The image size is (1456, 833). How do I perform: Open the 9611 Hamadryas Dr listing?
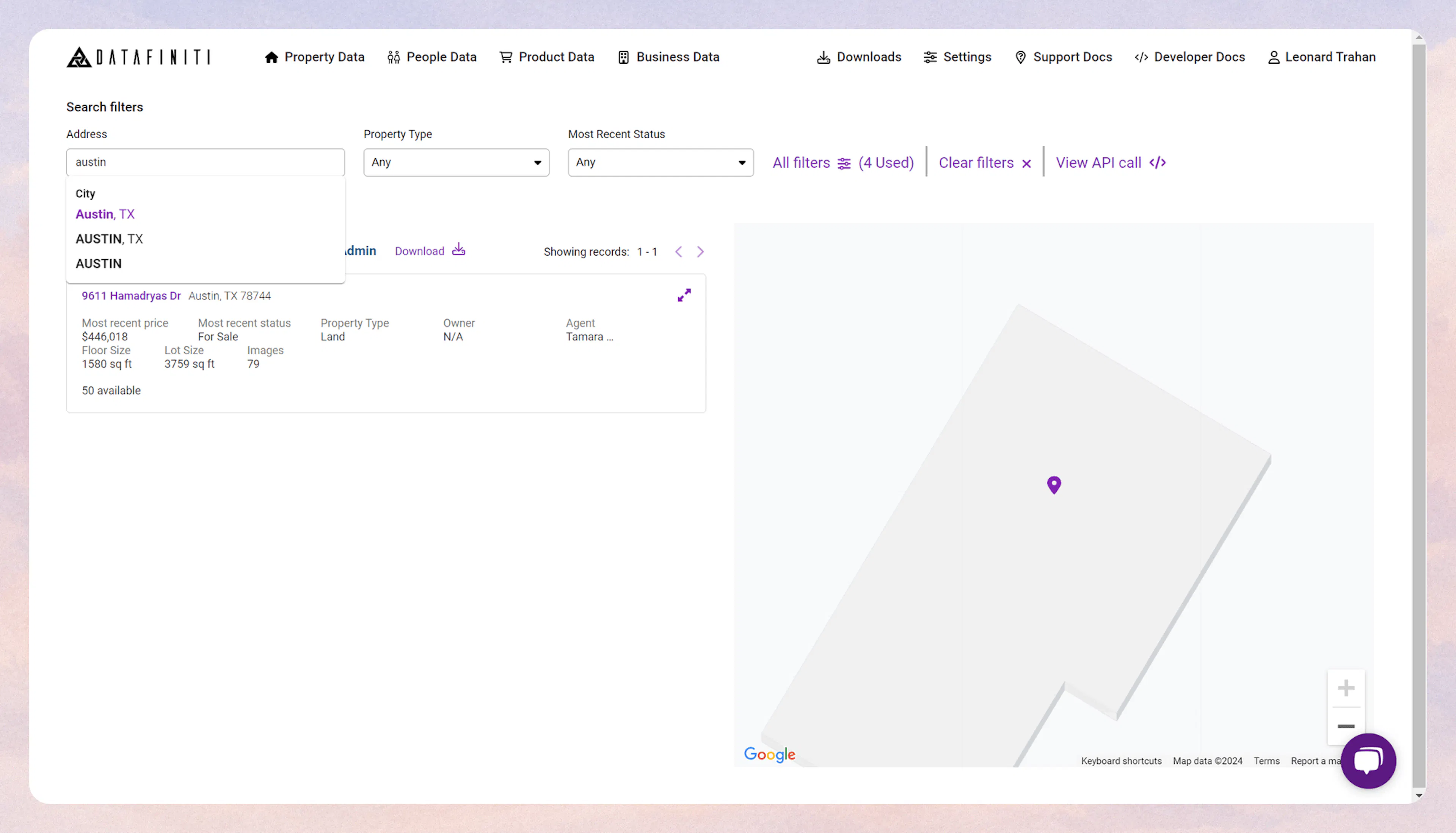pos(130,295)
